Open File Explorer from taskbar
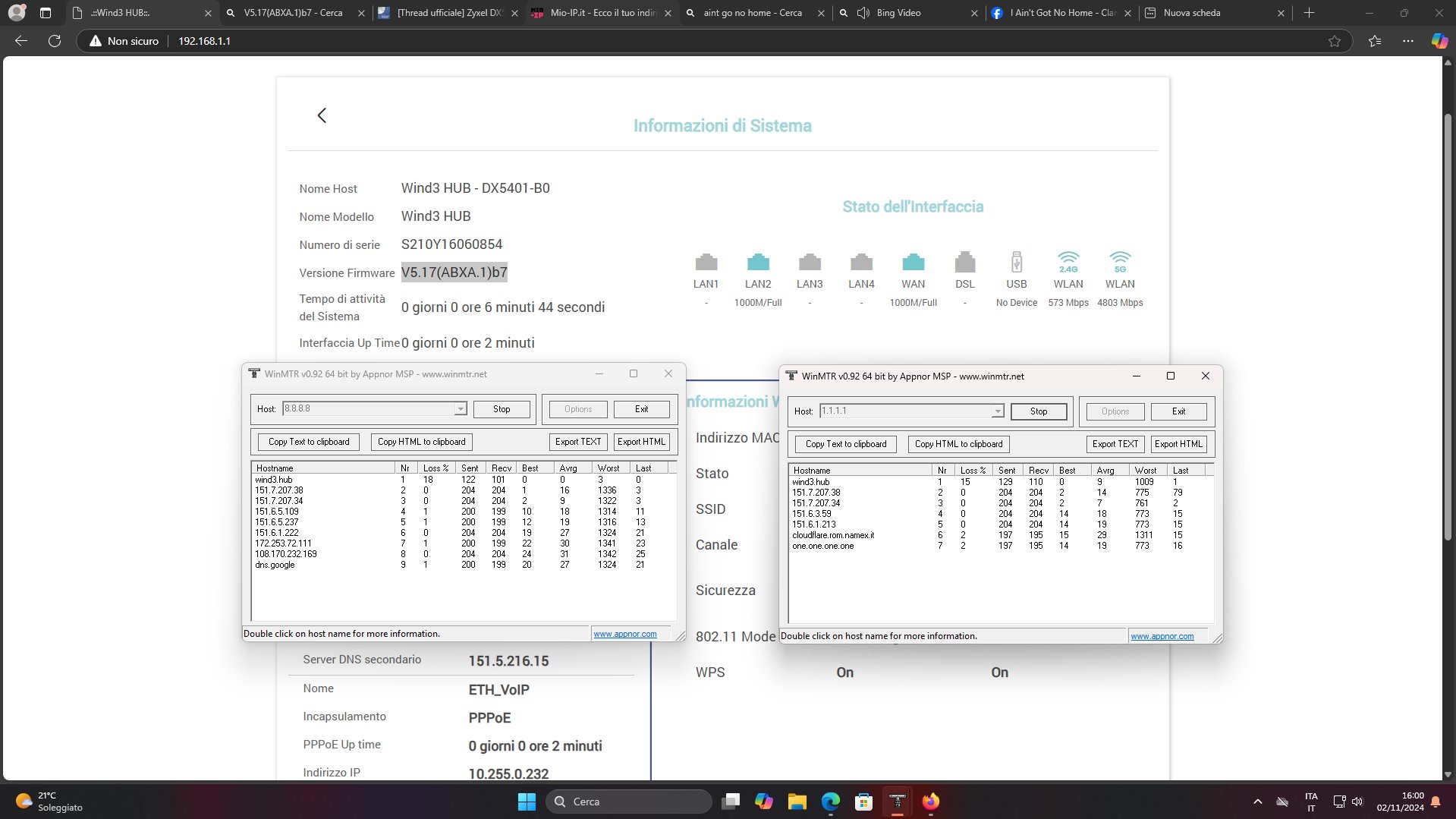The height and width of the screenshot is (819, 1456). (797, 802)
